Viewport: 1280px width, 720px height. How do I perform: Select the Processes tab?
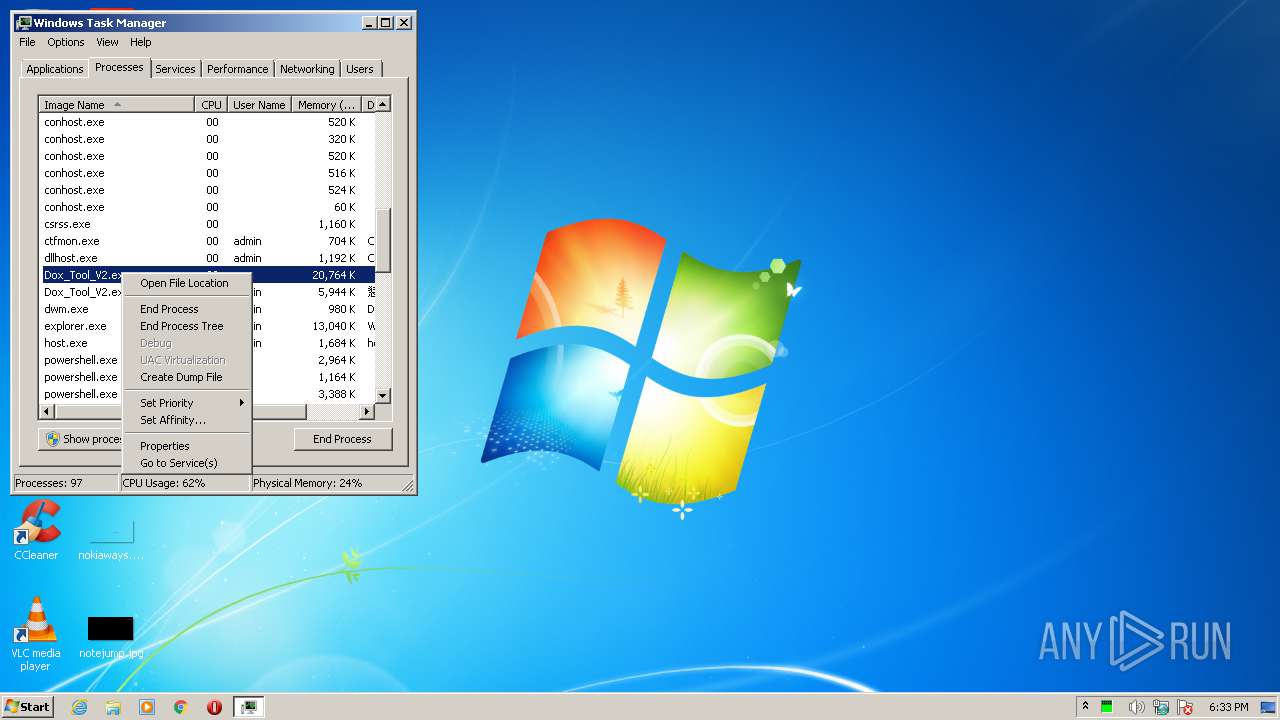pyautogui.click(x=119, y=67)
